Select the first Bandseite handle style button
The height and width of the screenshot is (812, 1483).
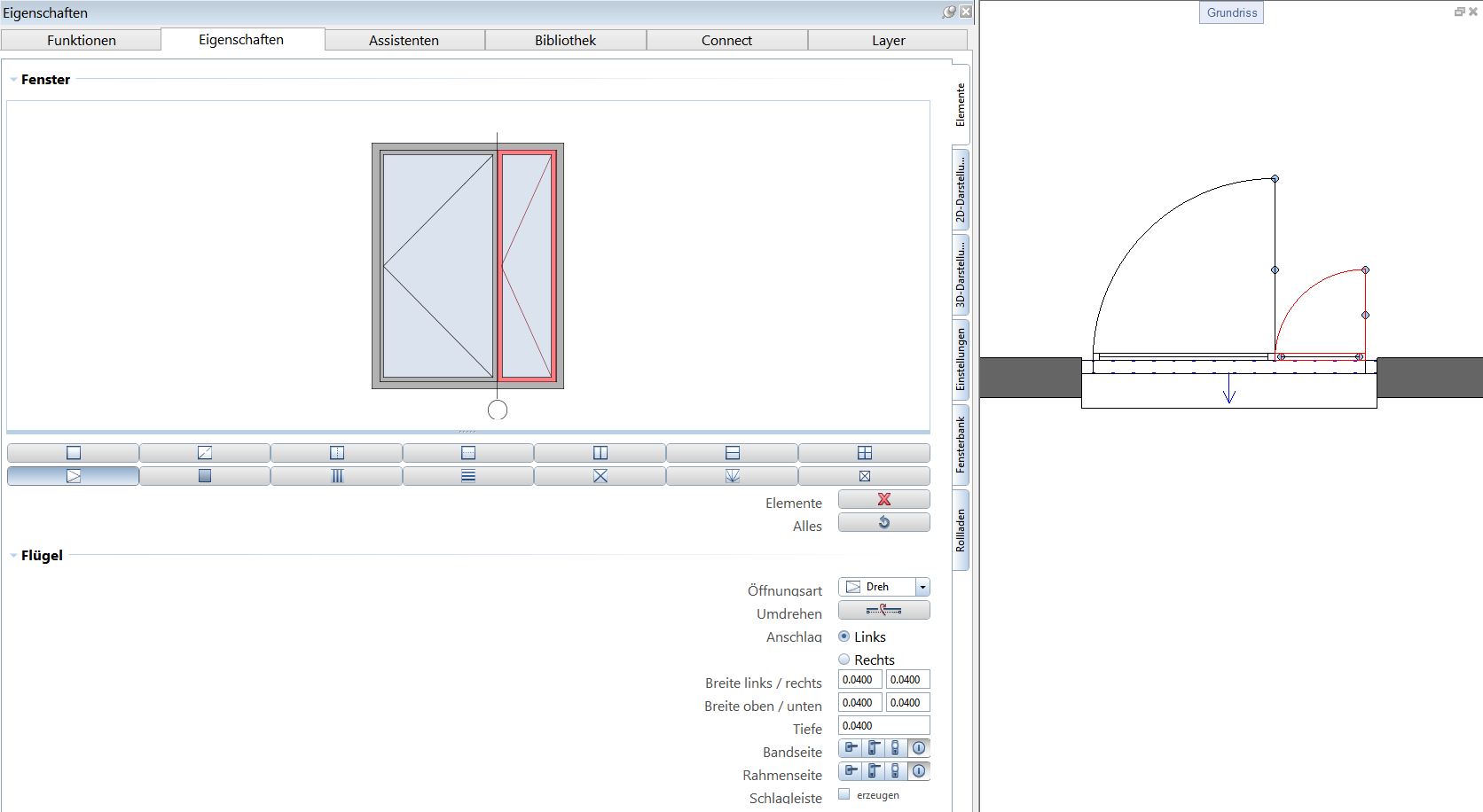tap(851, 748)
